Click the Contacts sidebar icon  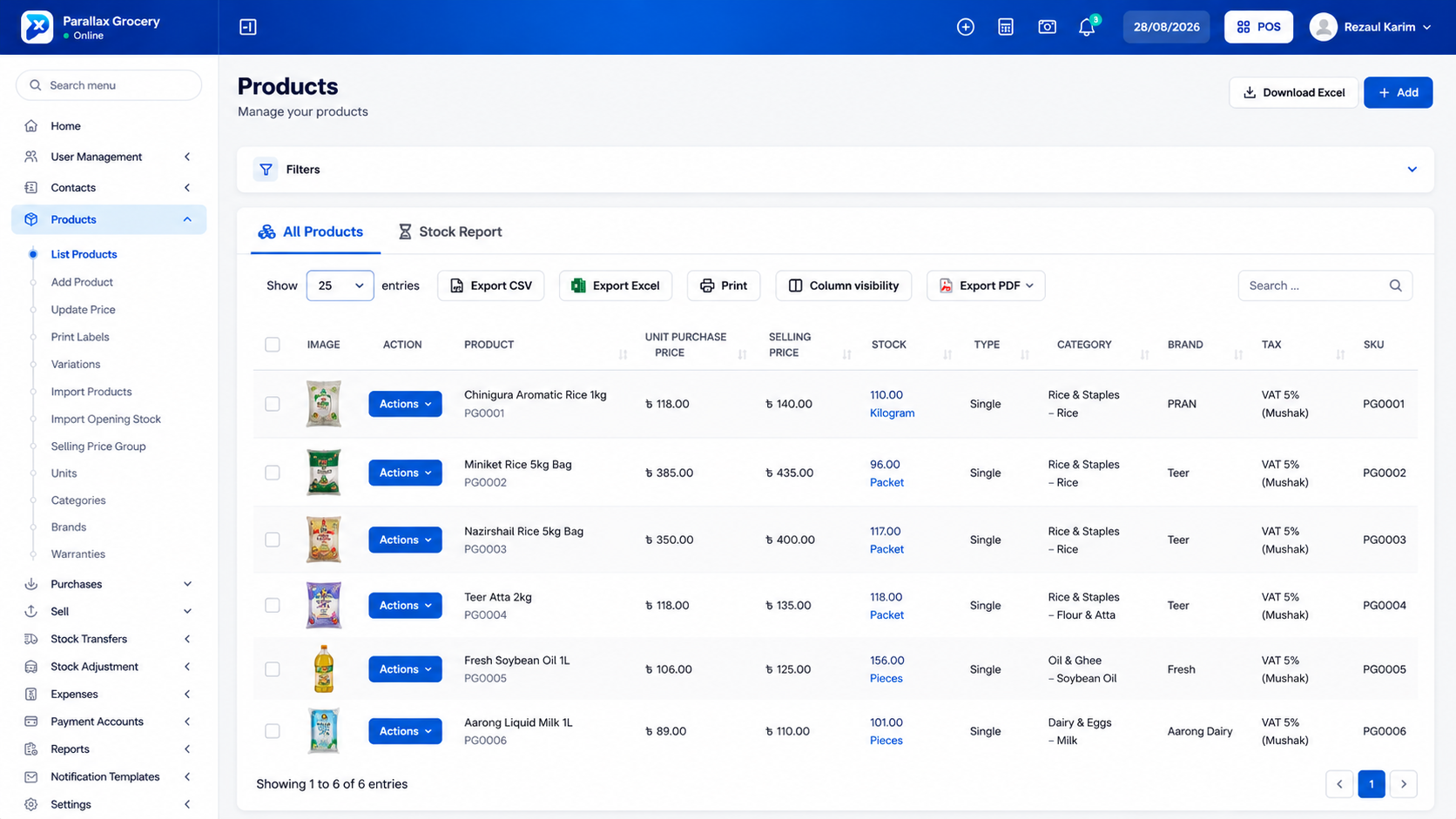[x=31, y=188]
